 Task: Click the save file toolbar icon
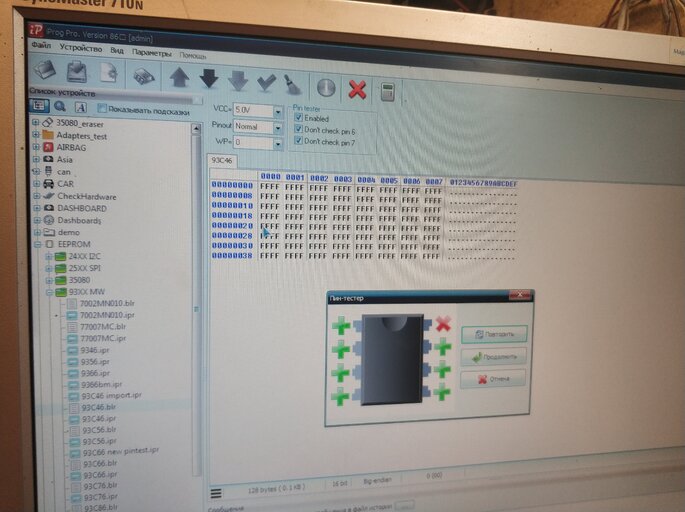[x=77, y=72]
